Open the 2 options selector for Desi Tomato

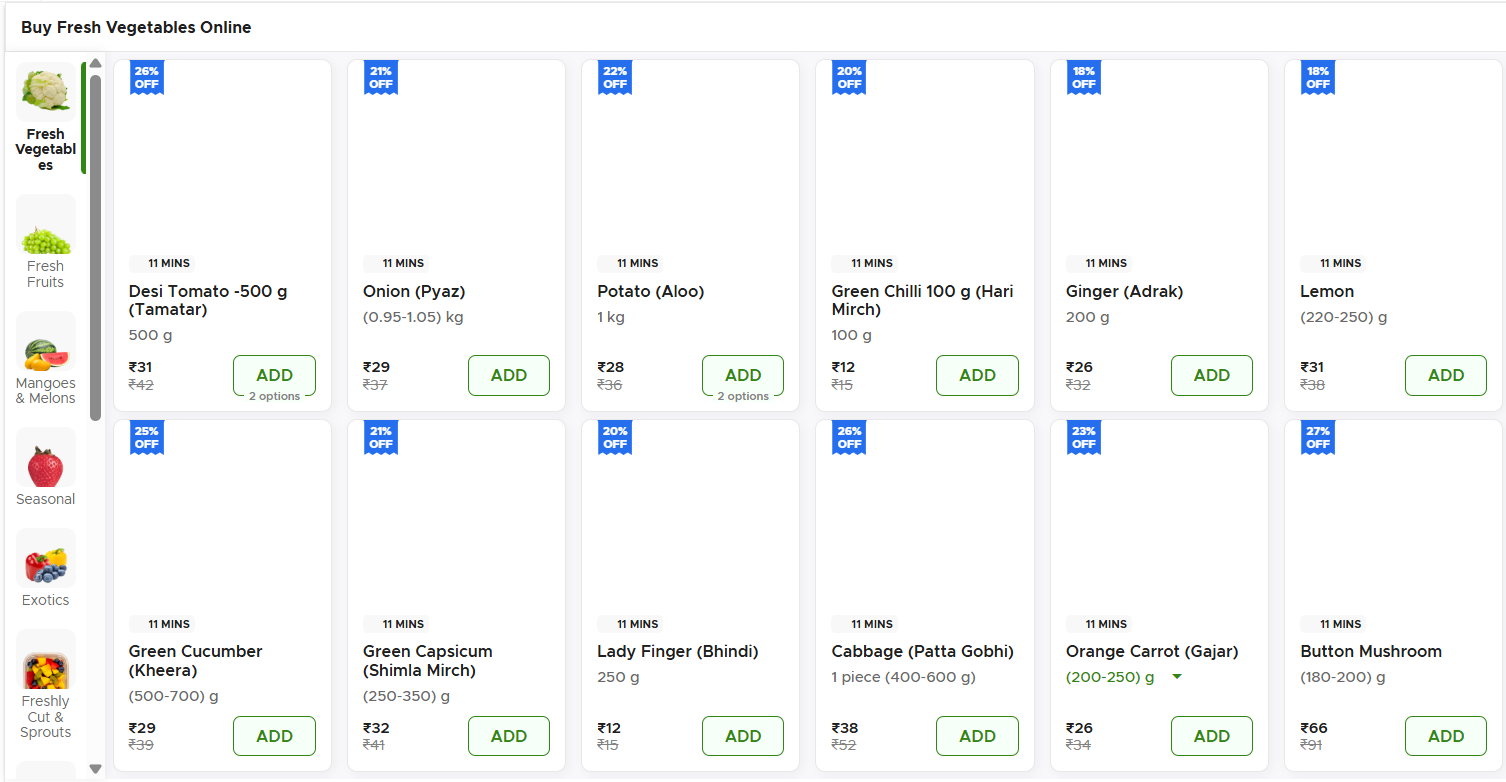click(274, 396)
